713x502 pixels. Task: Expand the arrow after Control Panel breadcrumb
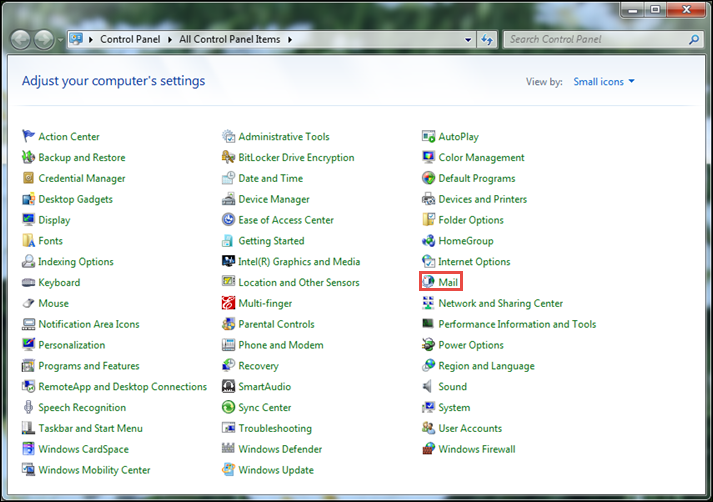pos(170,40)
